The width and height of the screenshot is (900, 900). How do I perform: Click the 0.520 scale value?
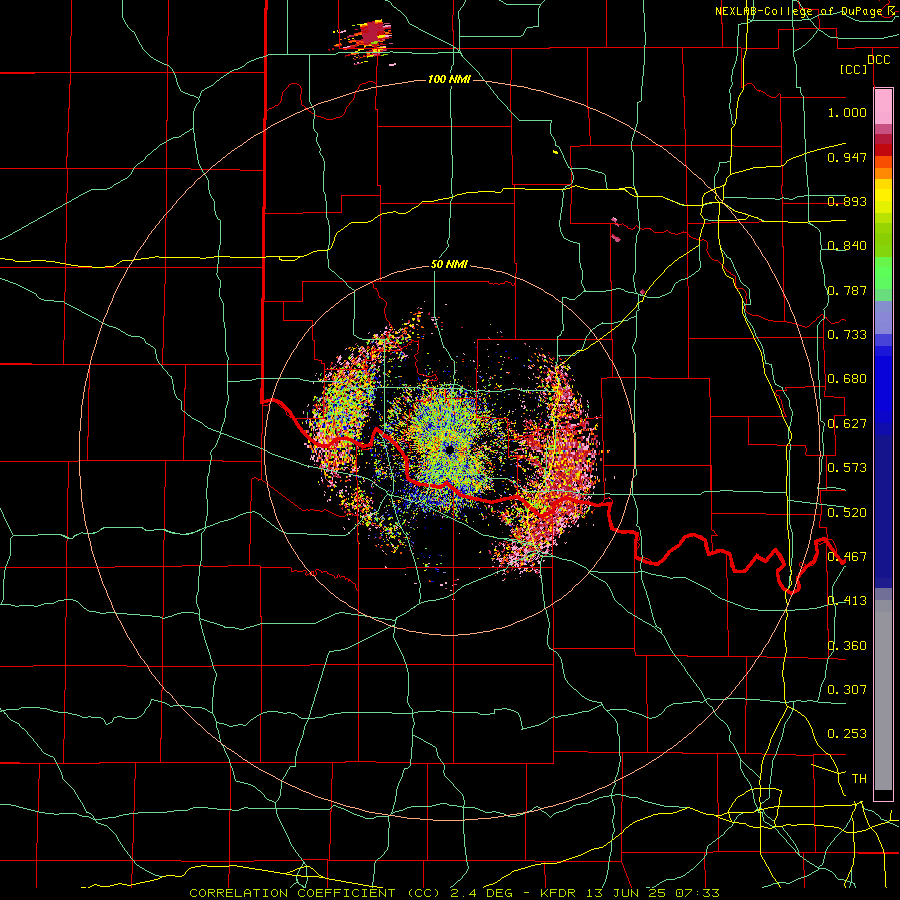click(x=847, y=513)
